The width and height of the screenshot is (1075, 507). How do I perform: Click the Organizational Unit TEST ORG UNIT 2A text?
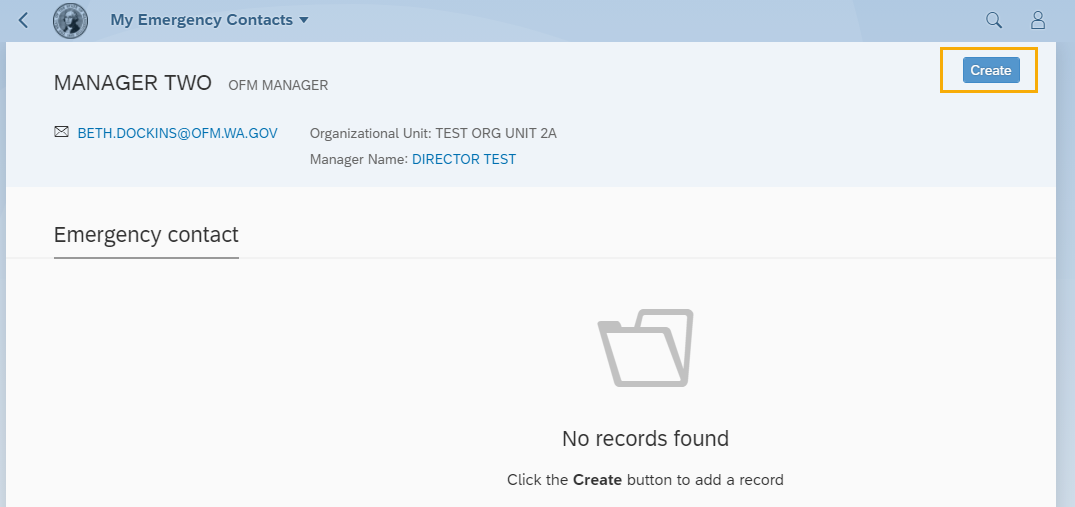click(x=433, y=133)
